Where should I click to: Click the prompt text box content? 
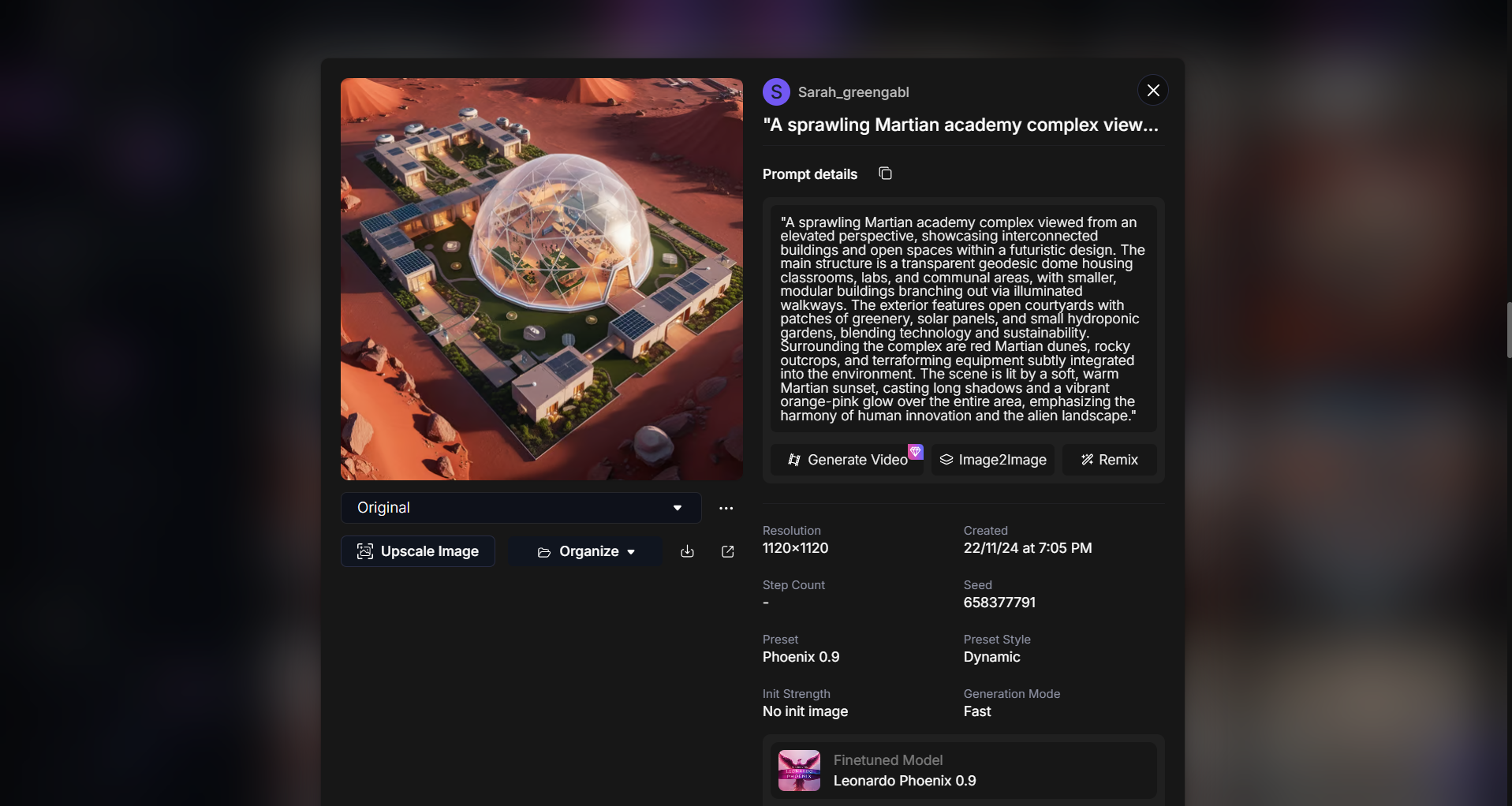[963, 319]
